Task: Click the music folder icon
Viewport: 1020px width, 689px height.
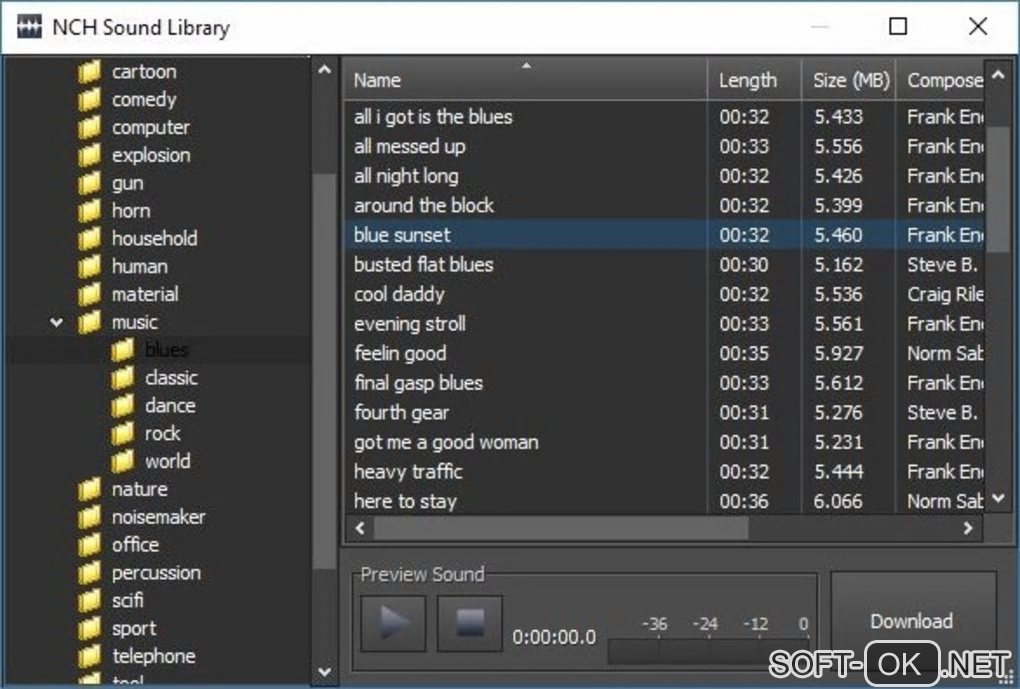Action: [90, 322]
